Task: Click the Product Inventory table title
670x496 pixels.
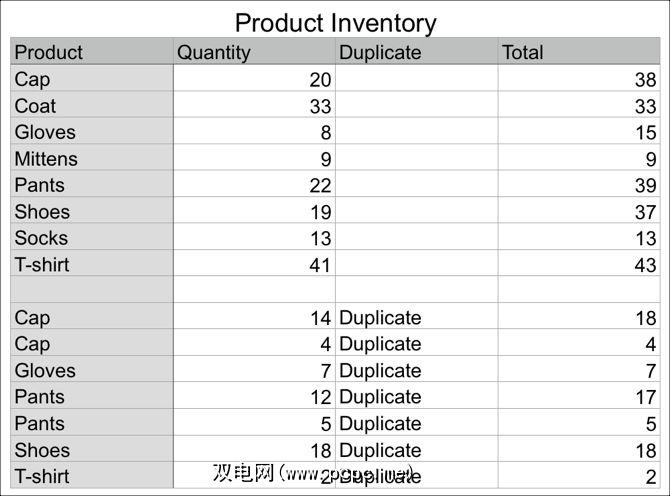Action: pyautogui.click(x=335, y=22)
